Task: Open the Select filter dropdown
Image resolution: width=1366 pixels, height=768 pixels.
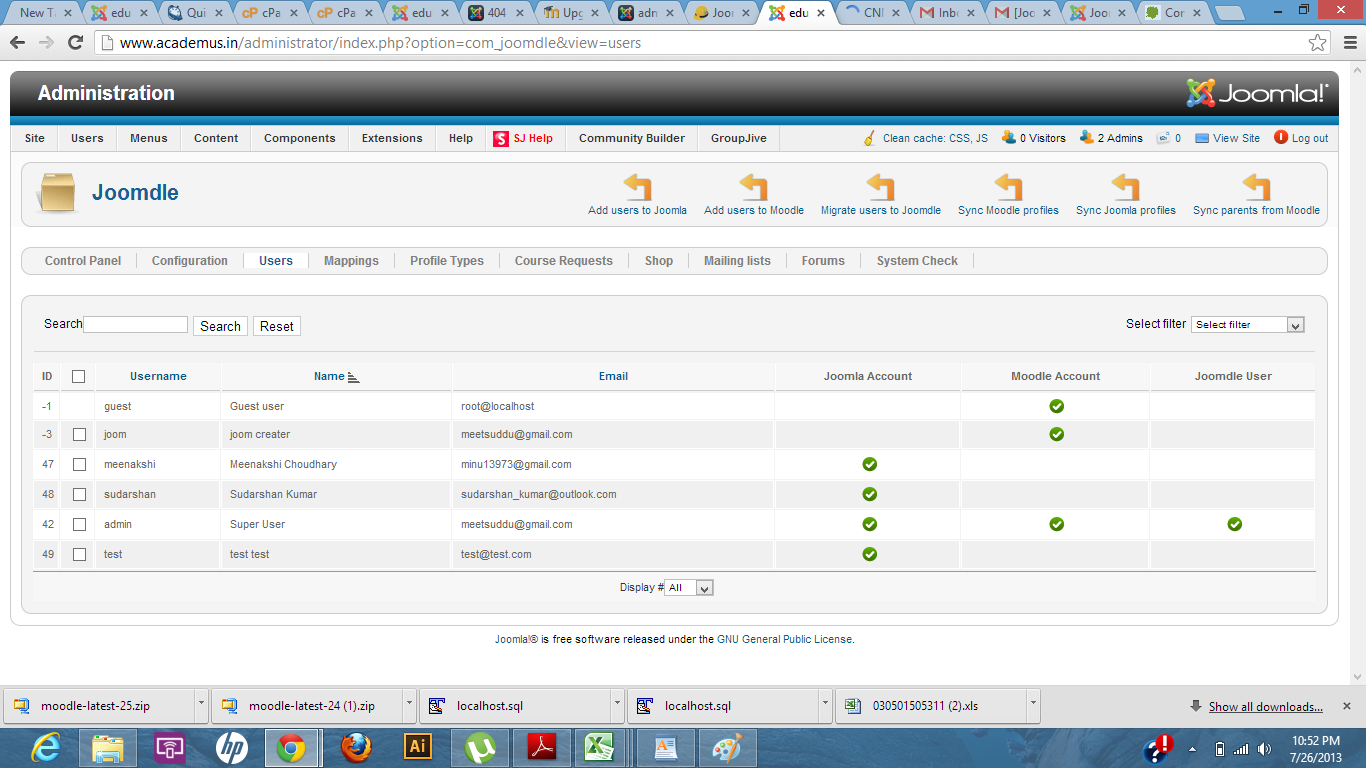Action: coord(1247,325)
